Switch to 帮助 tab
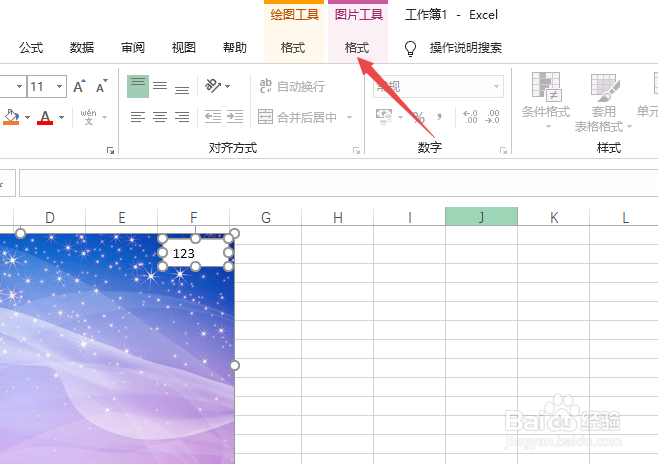This screenshot has width=658, height=464. (x=235, y=48)
